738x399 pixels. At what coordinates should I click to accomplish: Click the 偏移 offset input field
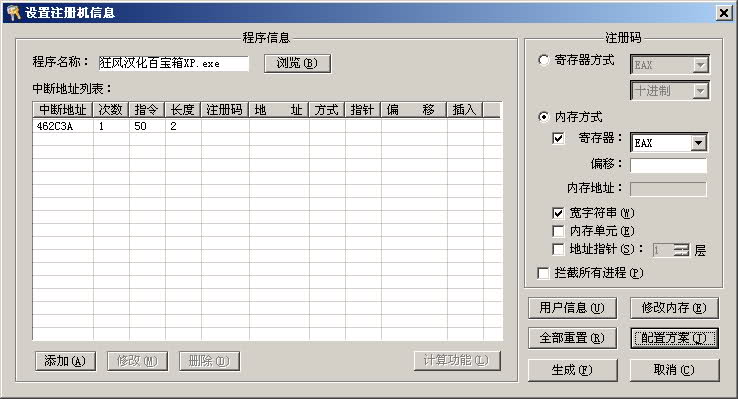668,165
